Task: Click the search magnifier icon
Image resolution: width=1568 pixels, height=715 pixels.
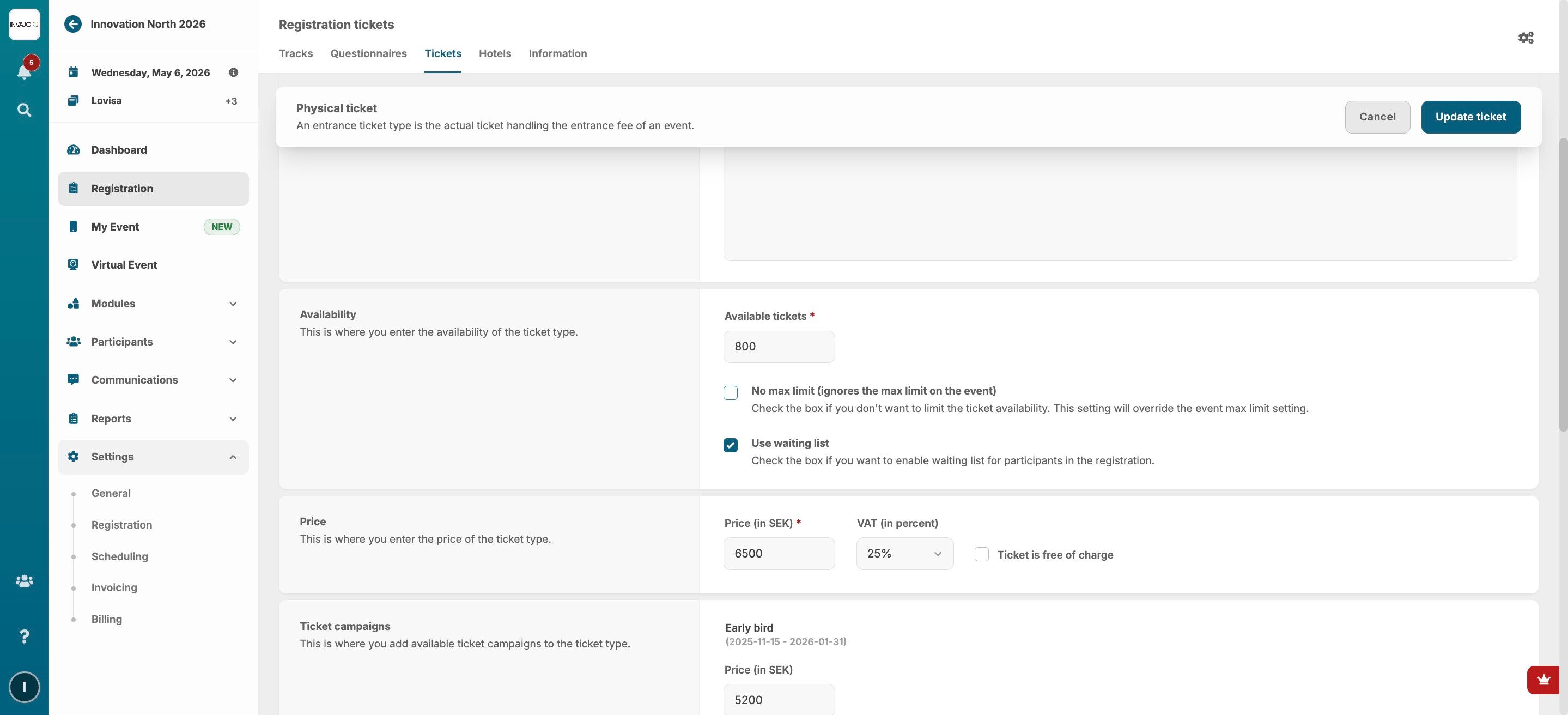Action: [x=25, y=110]
